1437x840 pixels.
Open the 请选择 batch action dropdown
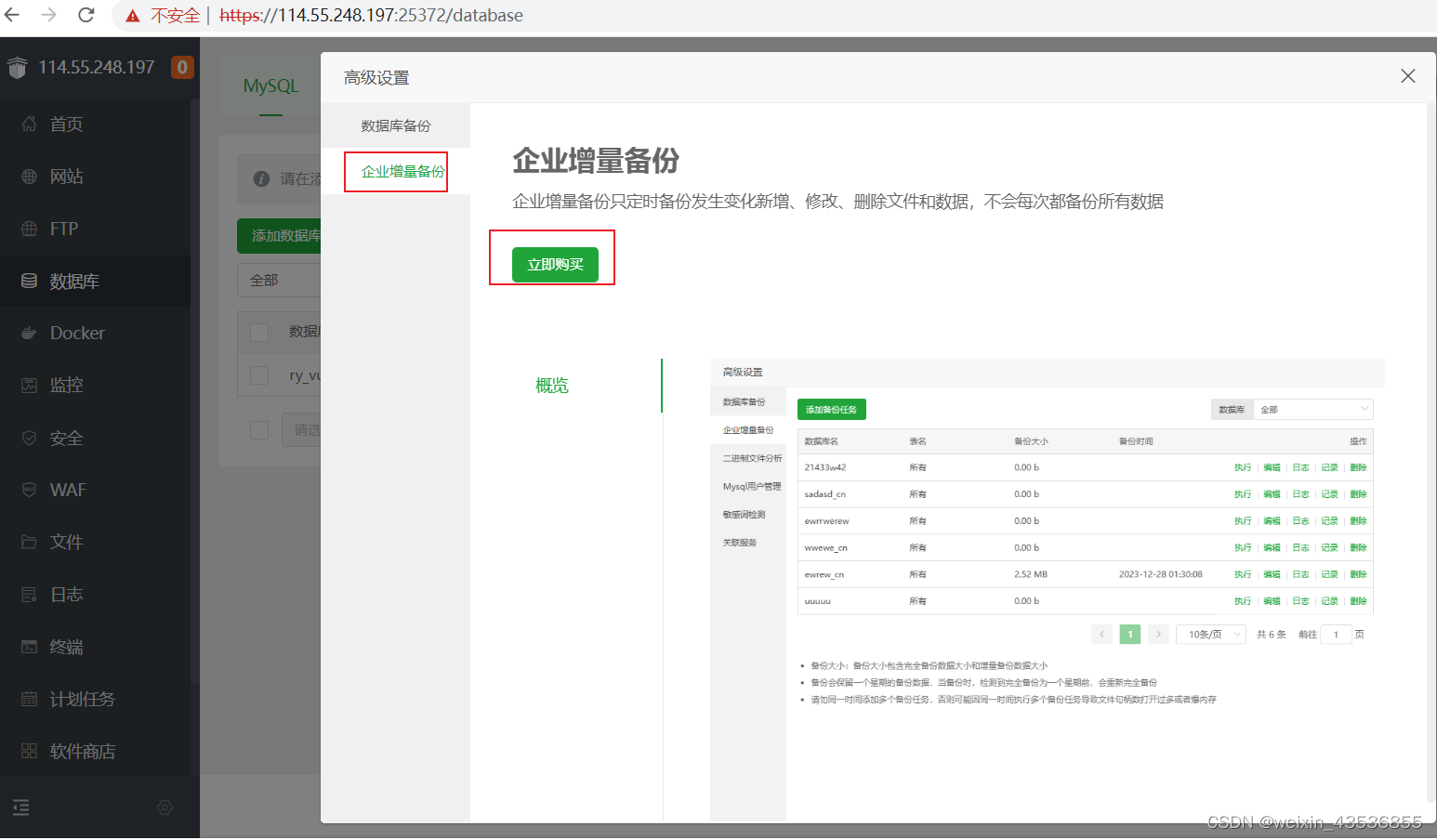point(302,429)
